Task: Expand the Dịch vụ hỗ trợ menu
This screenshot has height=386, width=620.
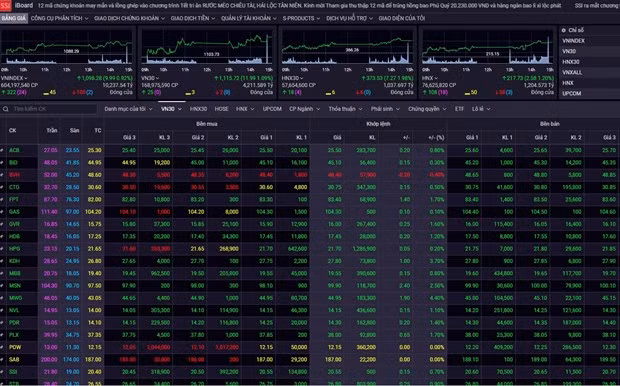Action: coord(349,18)
